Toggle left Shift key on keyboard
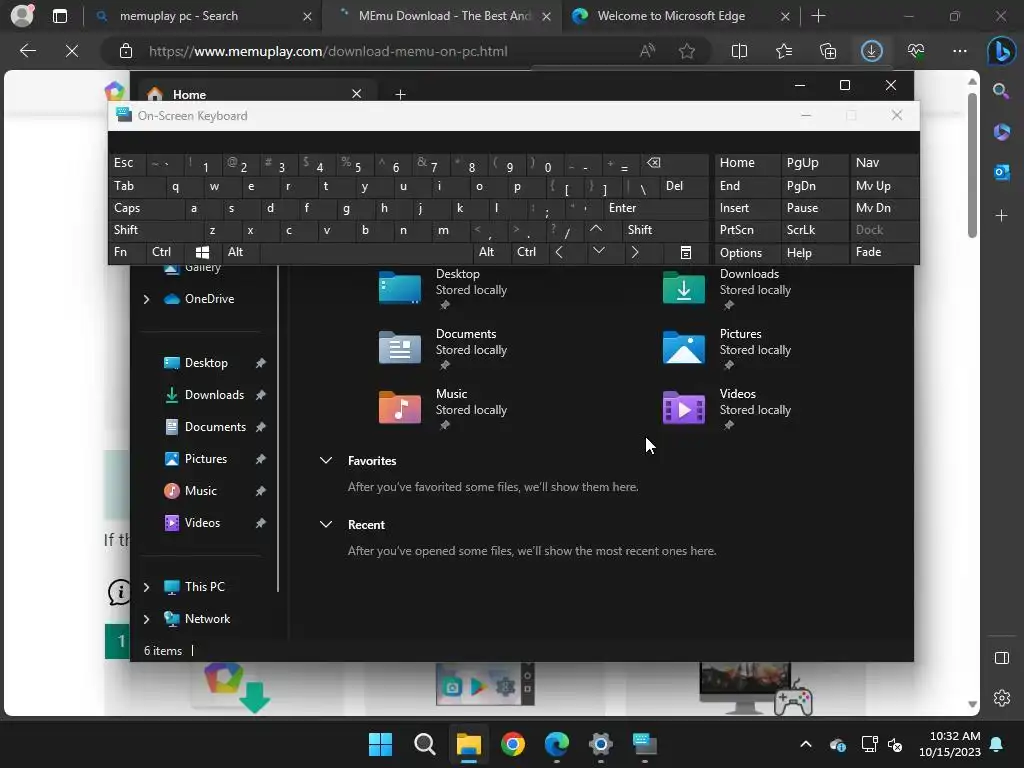The height and width of the screenshot is (768, 1024). [x=155, y=230]
